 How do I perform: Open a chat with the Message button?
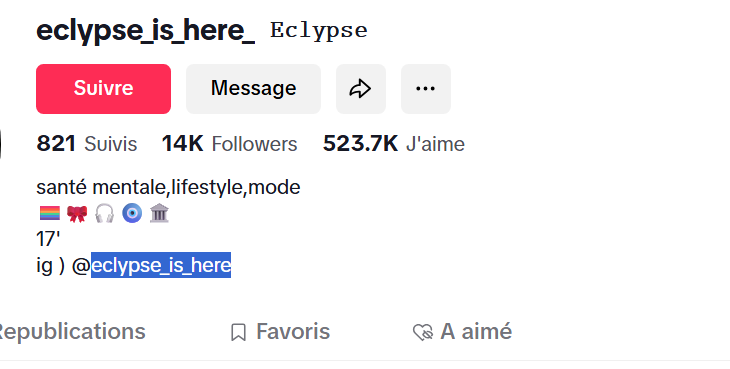coord(253,89)
